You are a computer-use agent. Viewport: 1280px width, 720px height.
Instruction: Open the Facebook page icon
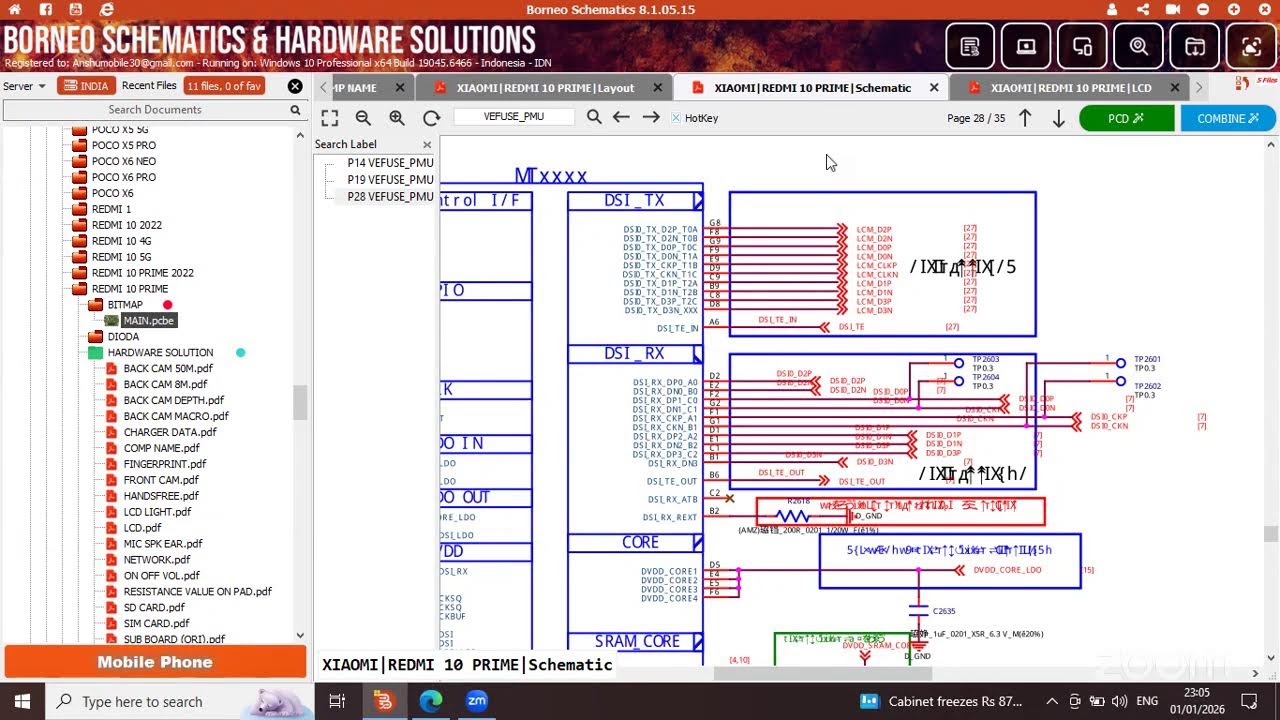coord(46,9)
